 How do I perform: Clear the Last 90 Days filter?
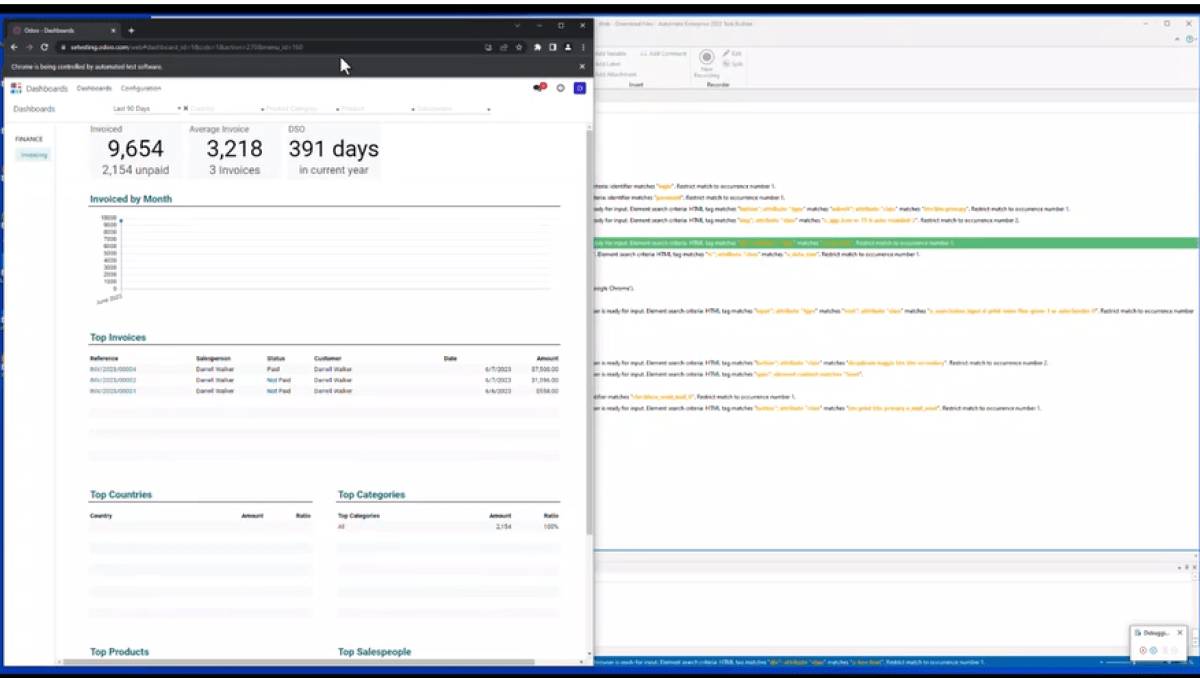pyautogui.click(x=186, y=108)
